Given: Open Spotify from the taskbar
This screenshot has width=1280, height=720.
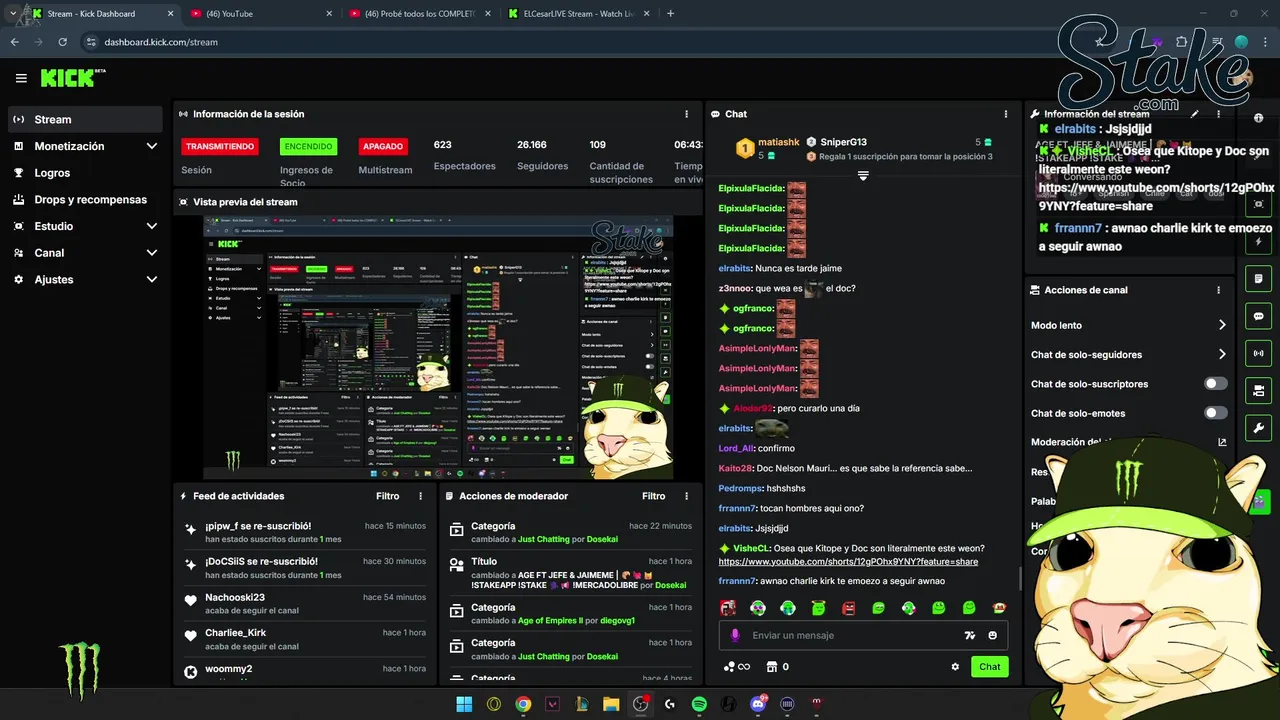Looking at the screenshot, I should (x=700, y=704).
